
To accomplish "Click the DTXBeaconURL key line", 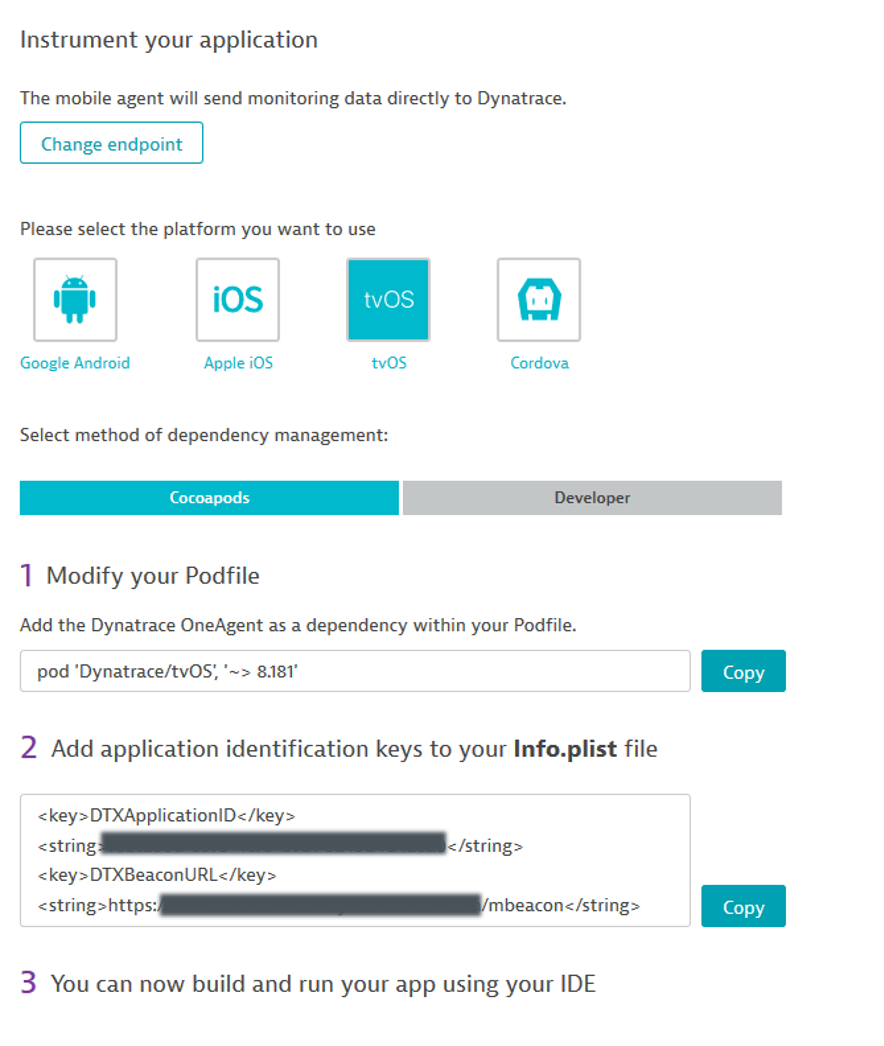I will [157, 875].
